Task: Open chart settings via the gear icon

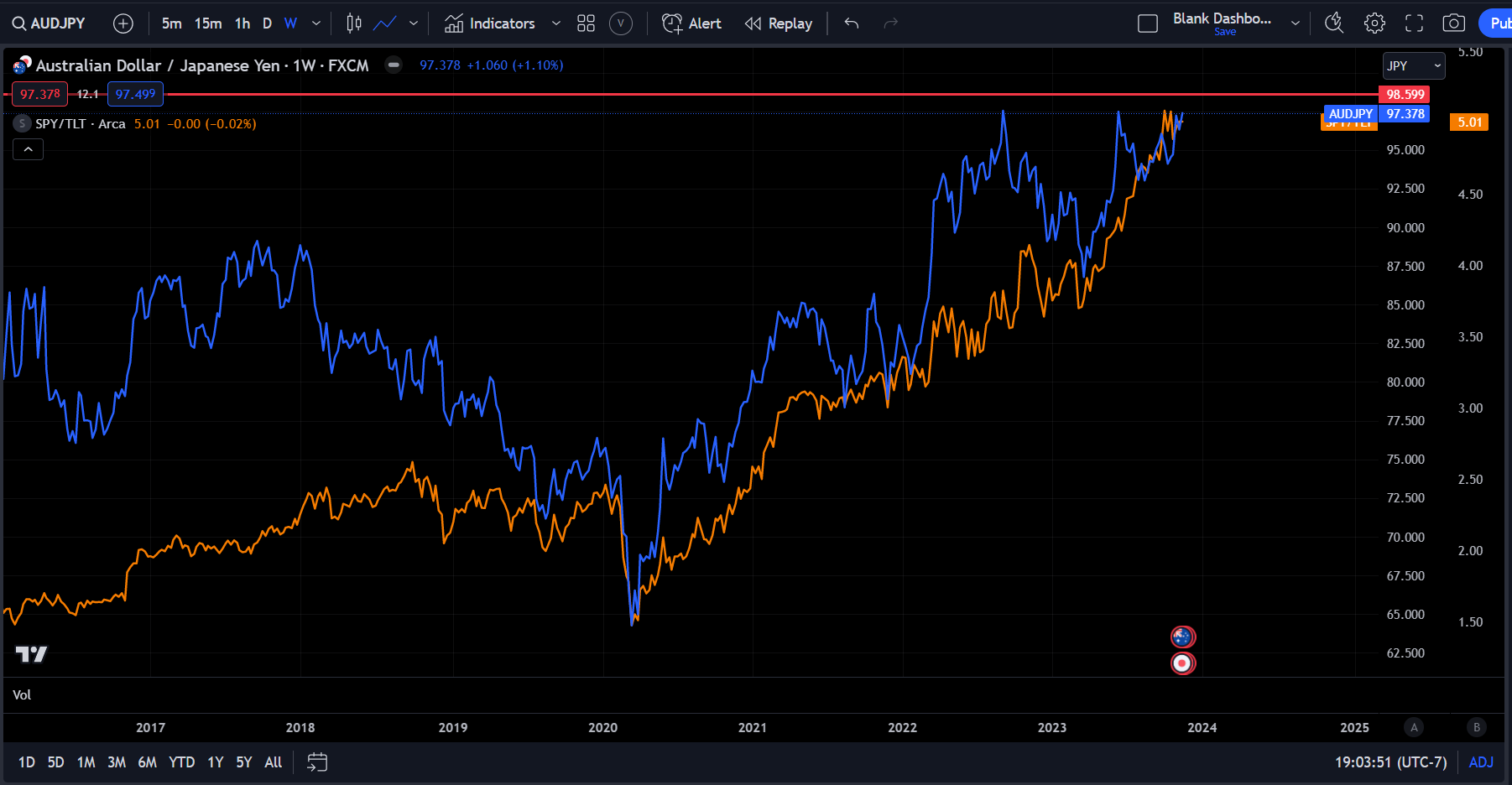Action: pos(1374,23)
